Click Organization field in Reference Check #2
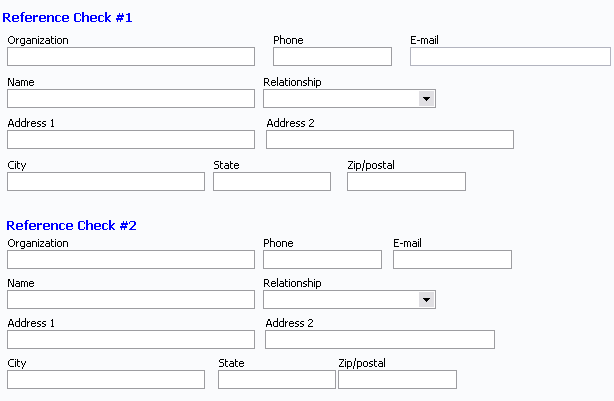This screenshot has height=401, width=614. pyautogui.click(x=131, y=259)
